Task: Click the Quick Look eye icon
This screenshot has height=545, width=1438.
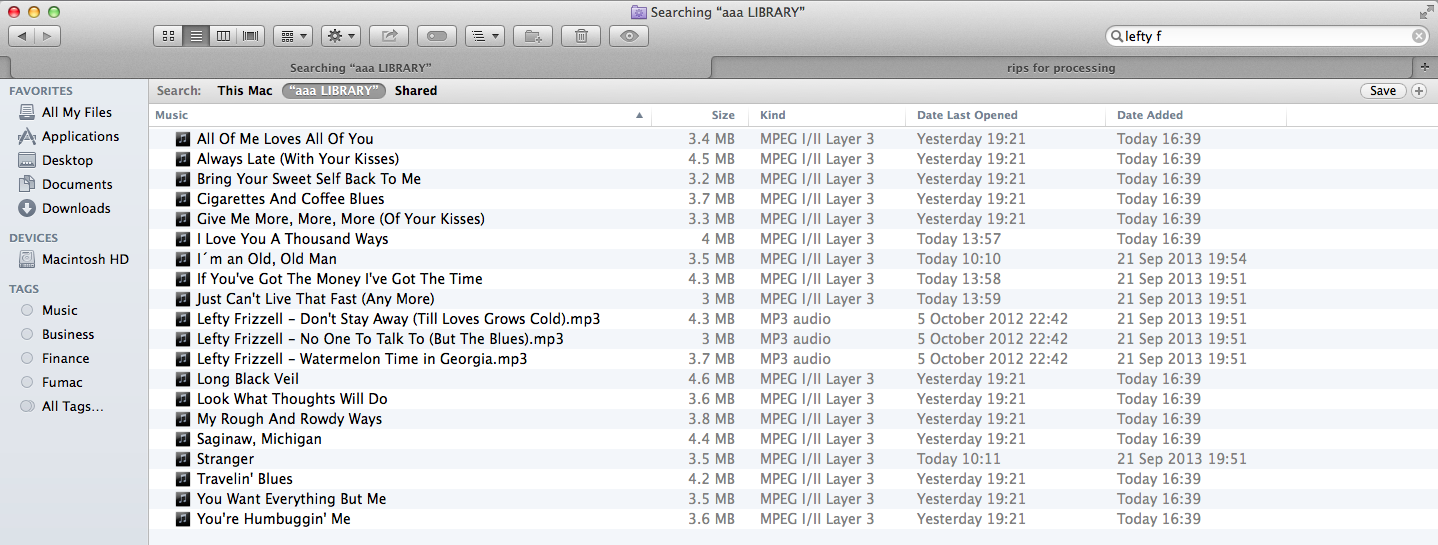Action: (x=629, y=36)
